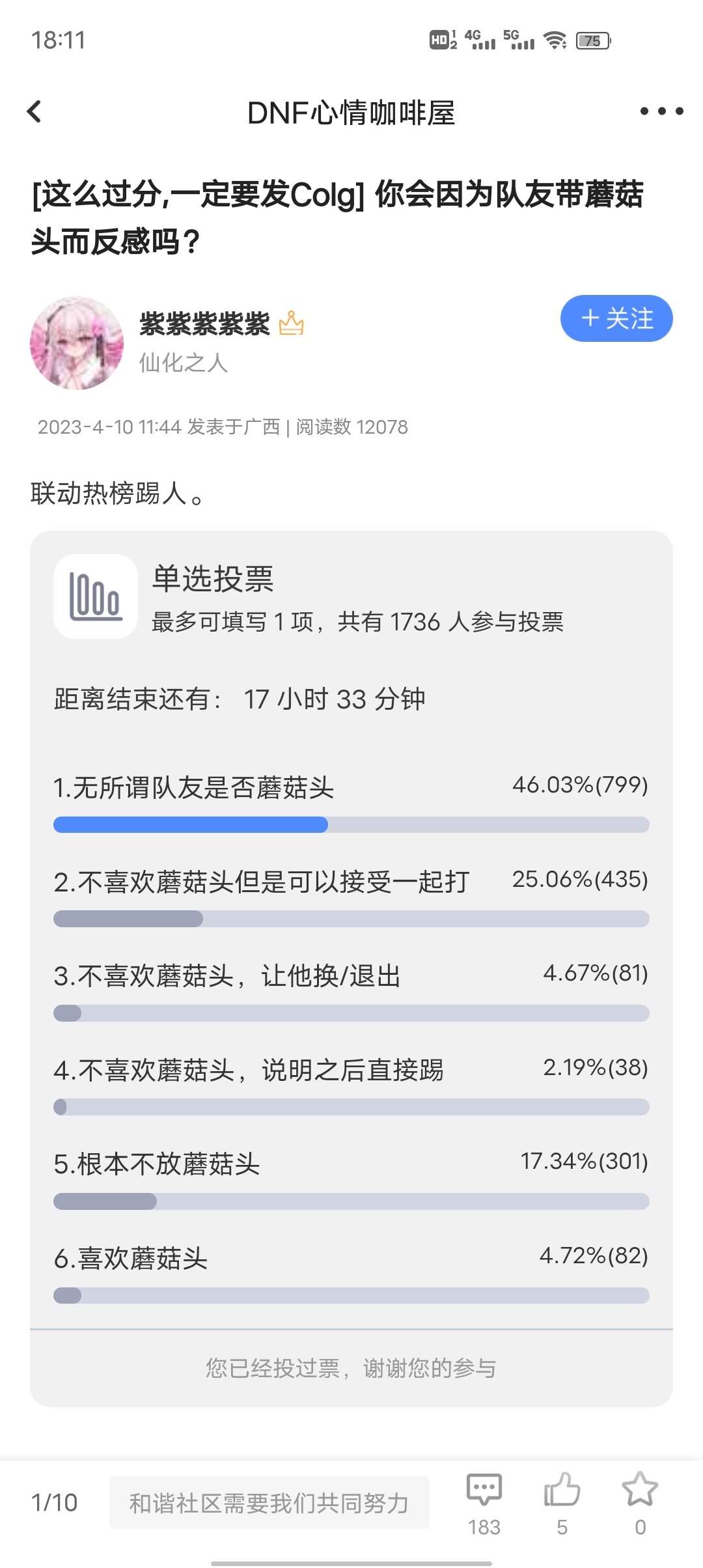This screenshot has height=1568, width=703.
Task: Open the comments bubble icon
Action: [x=484, y=1489]
